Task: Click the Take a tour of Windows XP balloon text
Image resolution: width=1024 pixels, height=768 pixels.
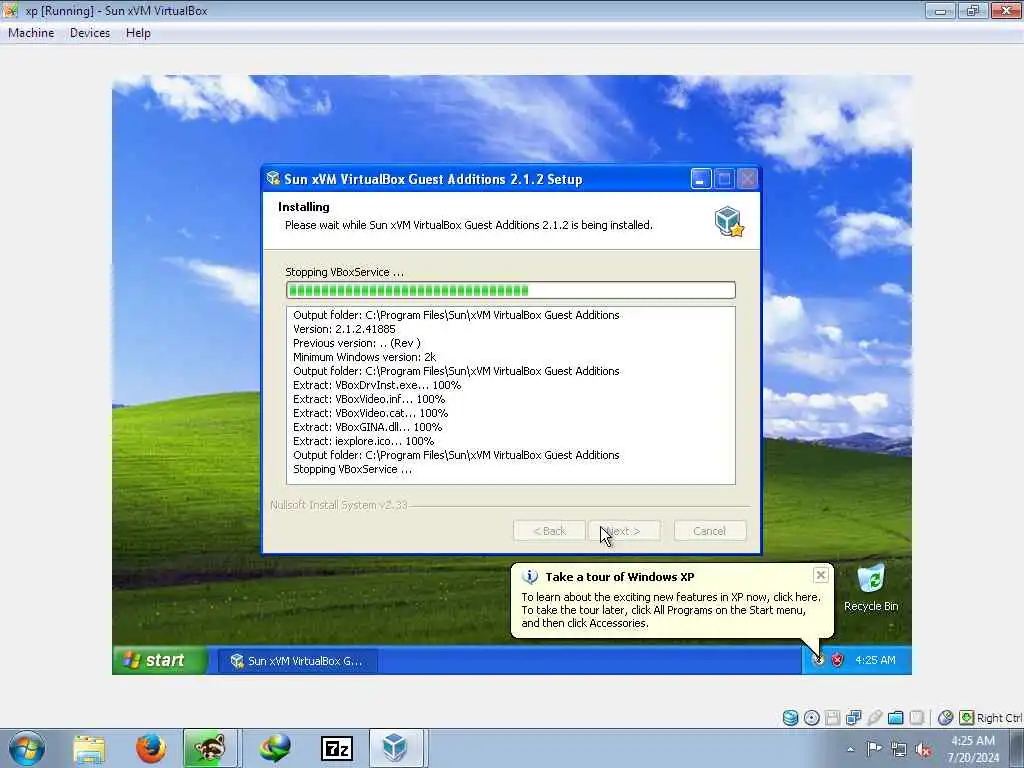Action: (x=620, y=577)
